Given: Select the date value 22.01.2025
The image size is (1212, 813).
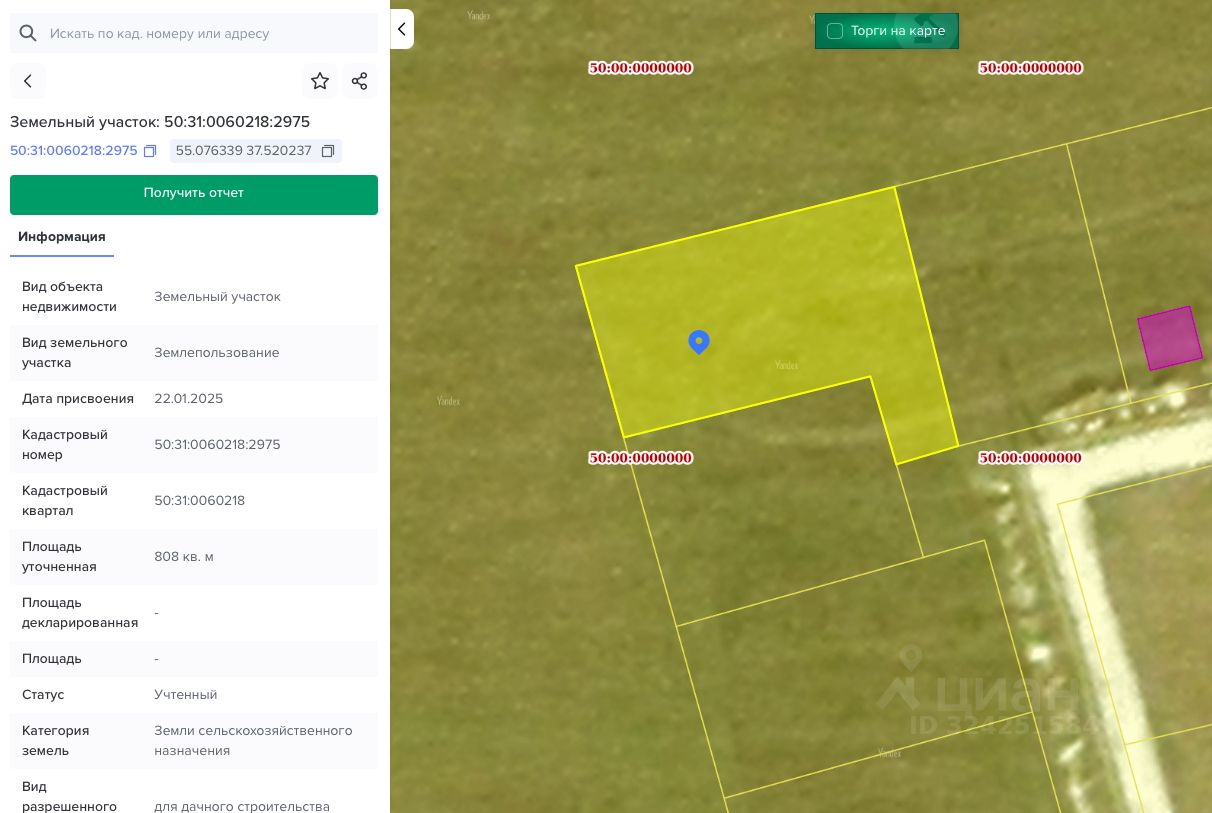Looking at the screenshot, I should point(189,399).
